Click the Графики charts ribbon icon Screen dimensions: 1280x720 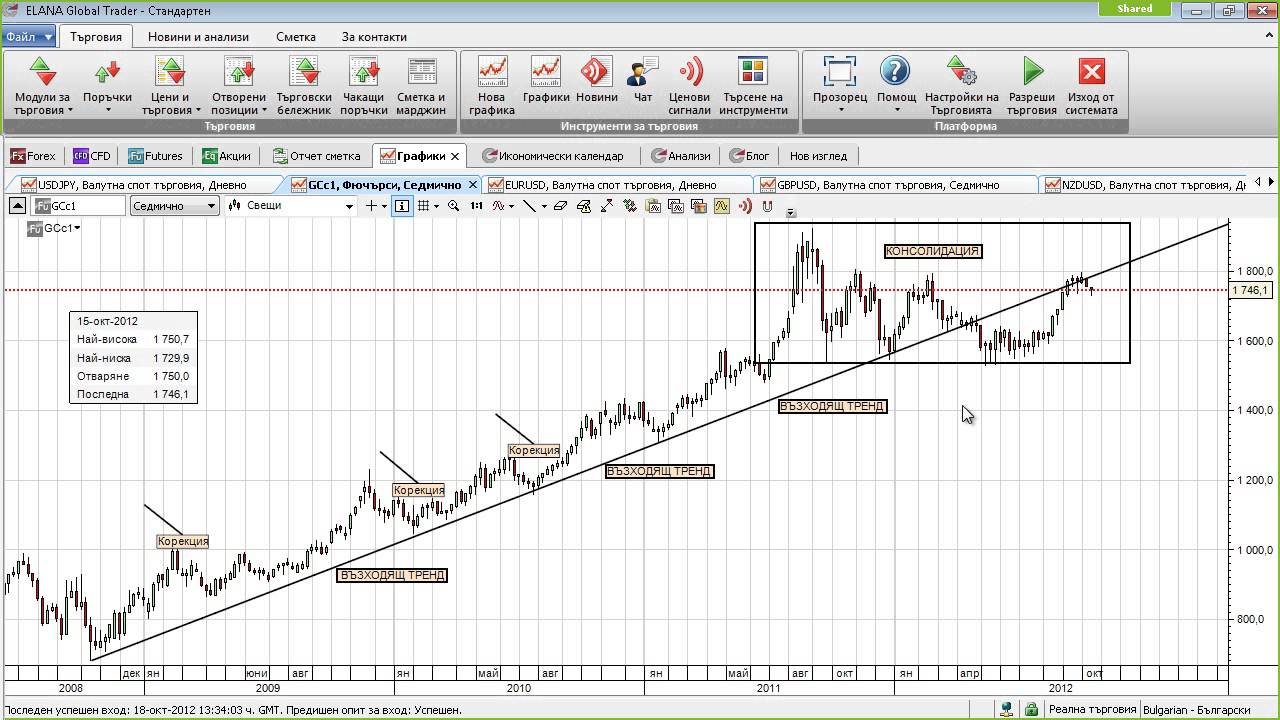point(546,73)
